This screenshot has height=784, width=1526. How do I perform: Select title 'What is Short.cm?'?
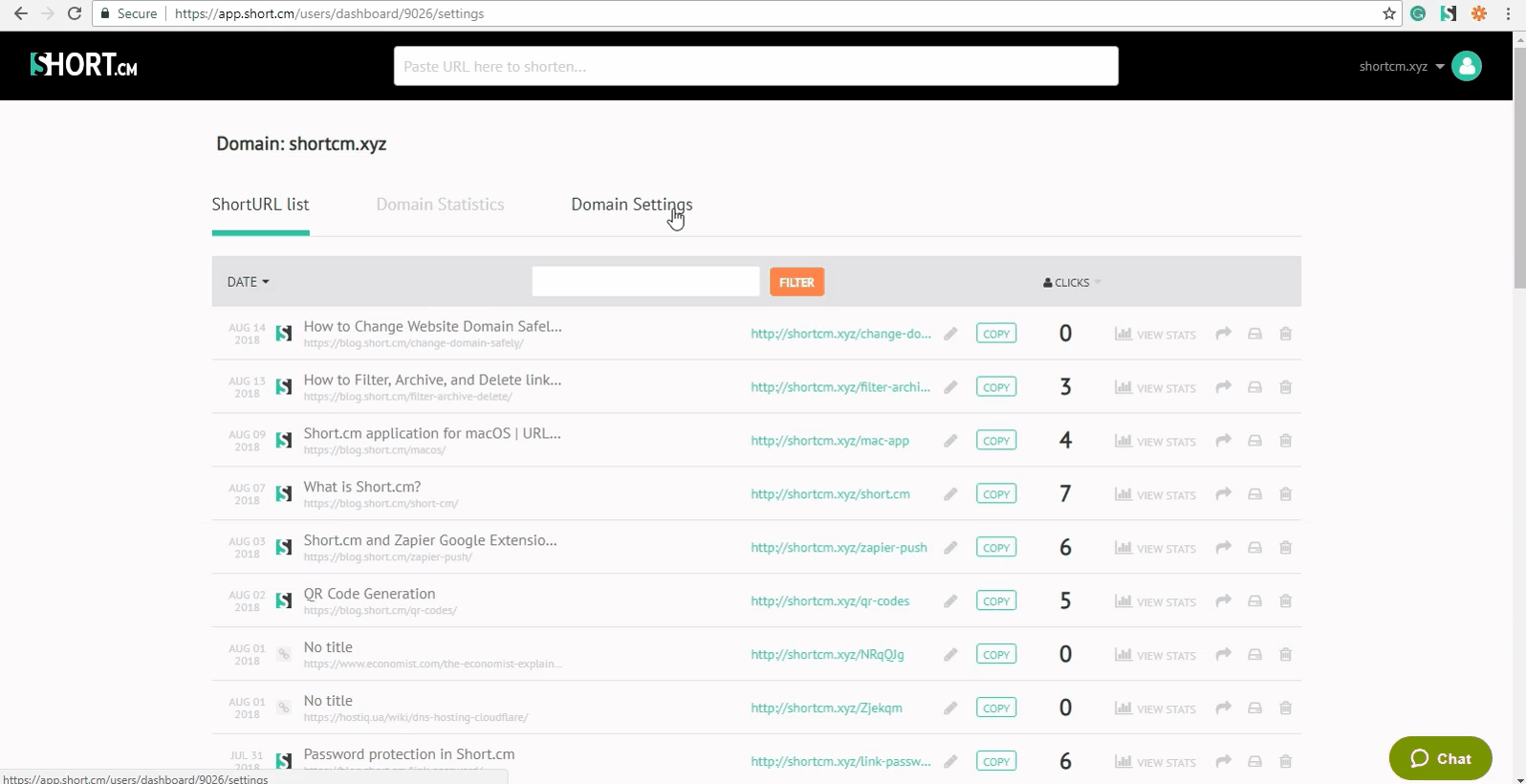[x=362, y=487]
